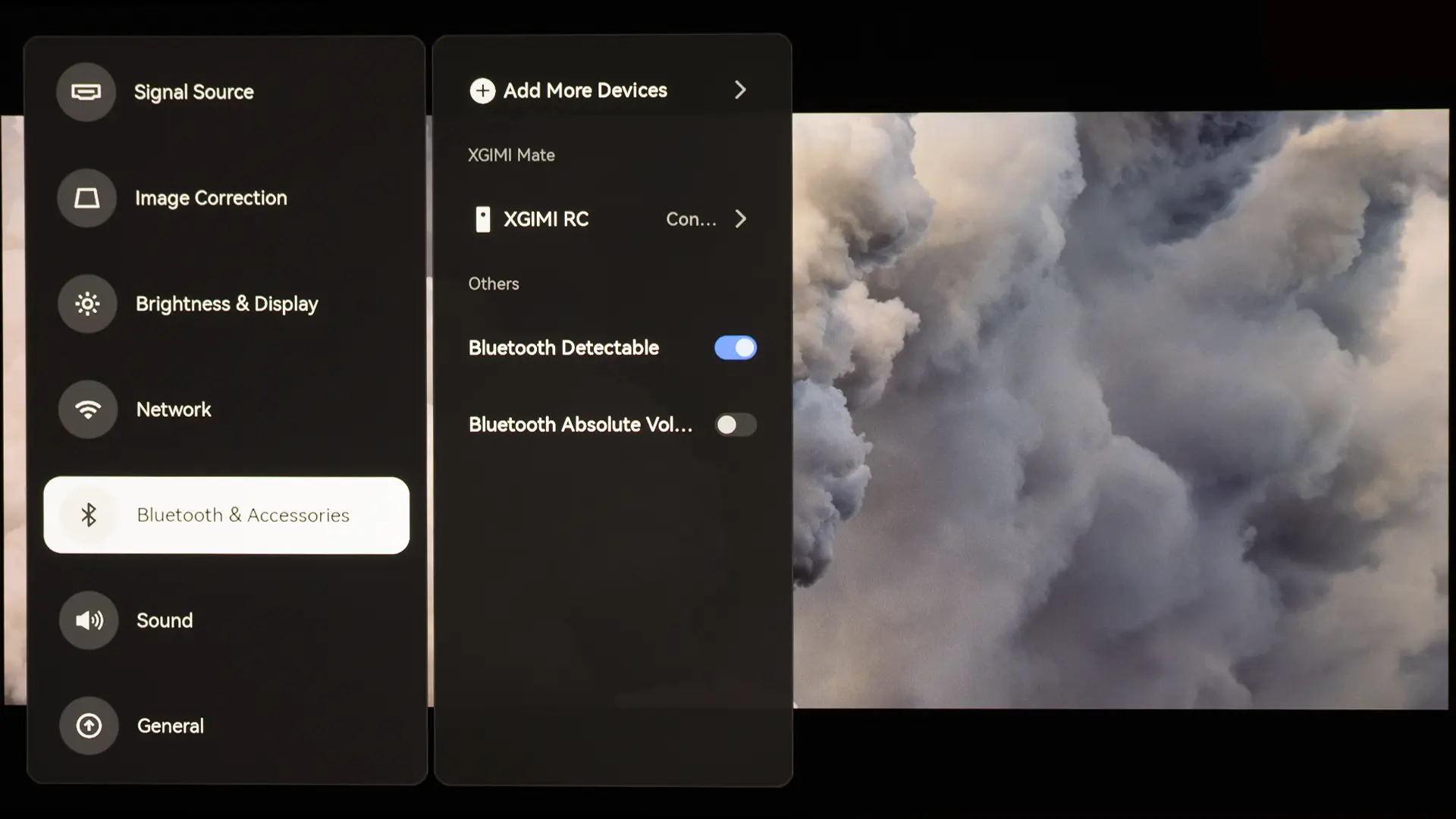The image size is (1456, 819).
Task: Click the Brightness & Display sun icon
Action: pos(87,304)
